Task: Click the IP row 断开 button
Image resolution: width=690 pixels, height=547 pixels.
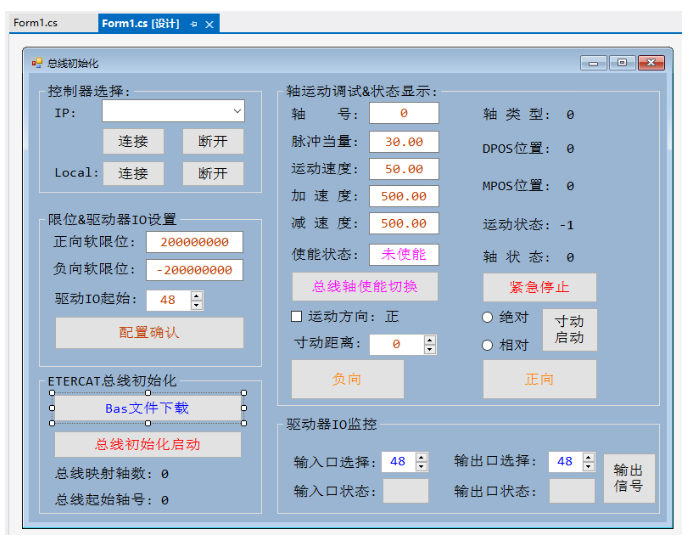Action: (x=213, y=141)
